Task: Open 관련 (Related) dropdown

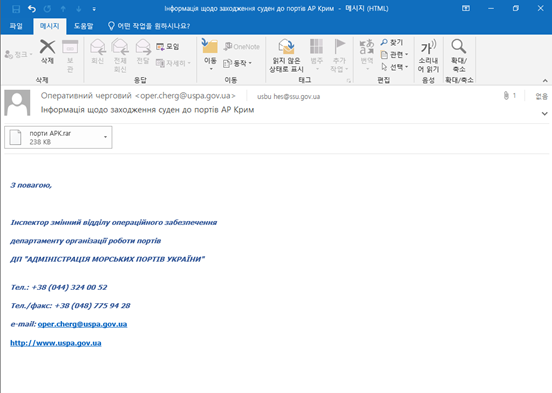Action: pyautogui.click(x=394, y=55)
